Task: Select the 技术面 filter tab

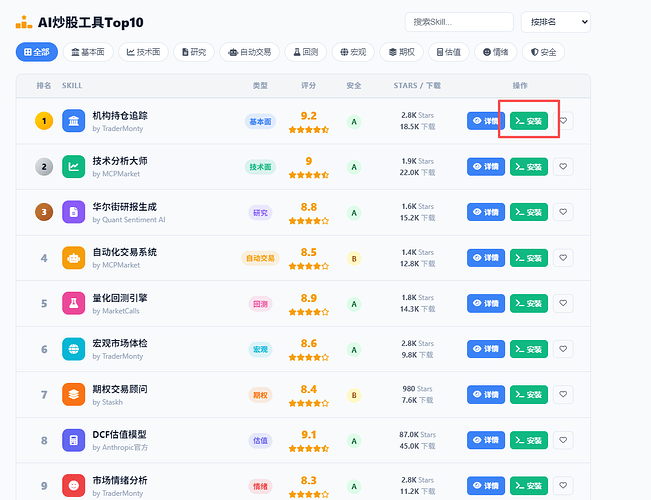Action: click(x=143, y=52)
